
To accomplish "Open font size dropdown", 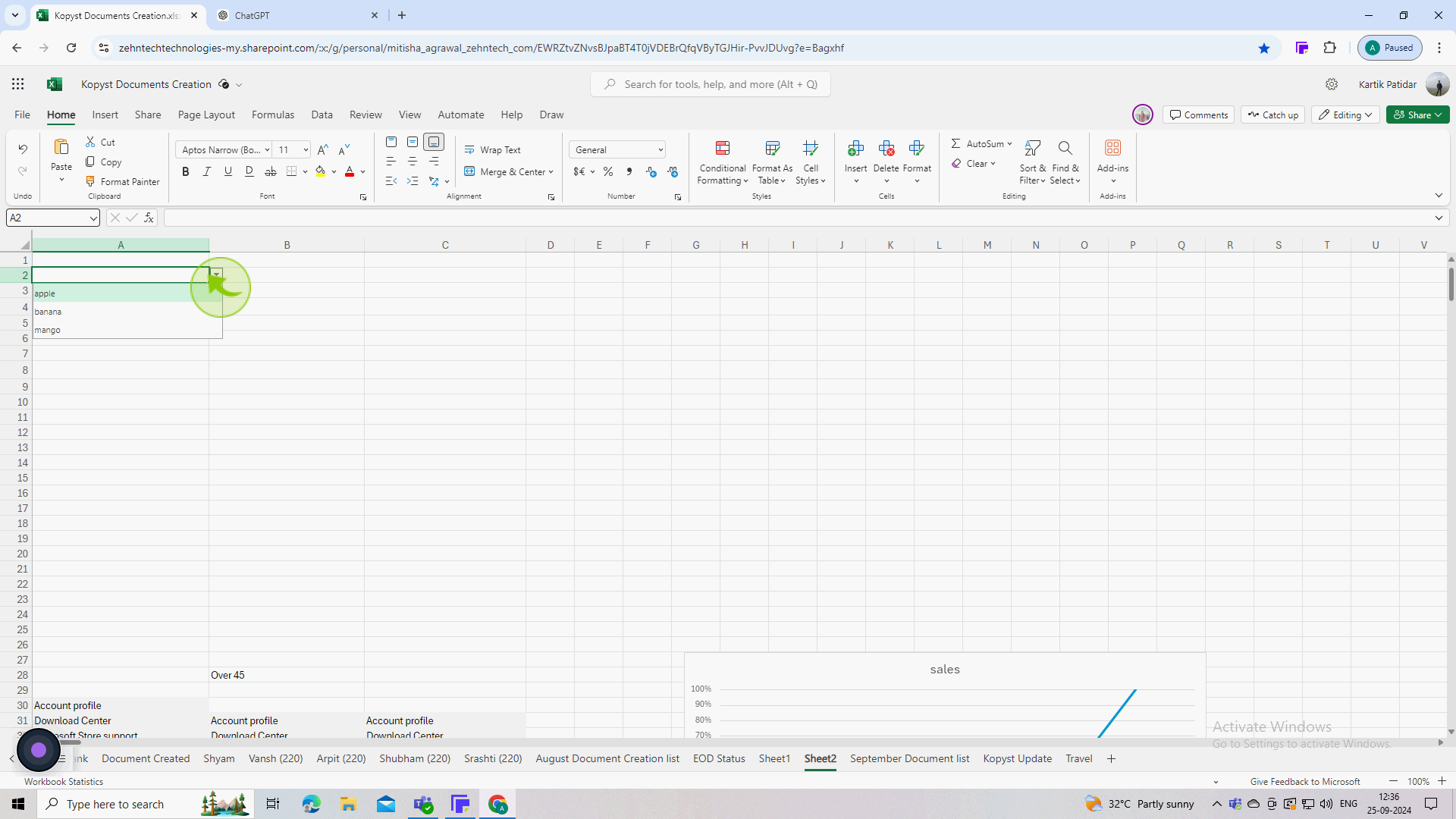I will pos(306,150).
